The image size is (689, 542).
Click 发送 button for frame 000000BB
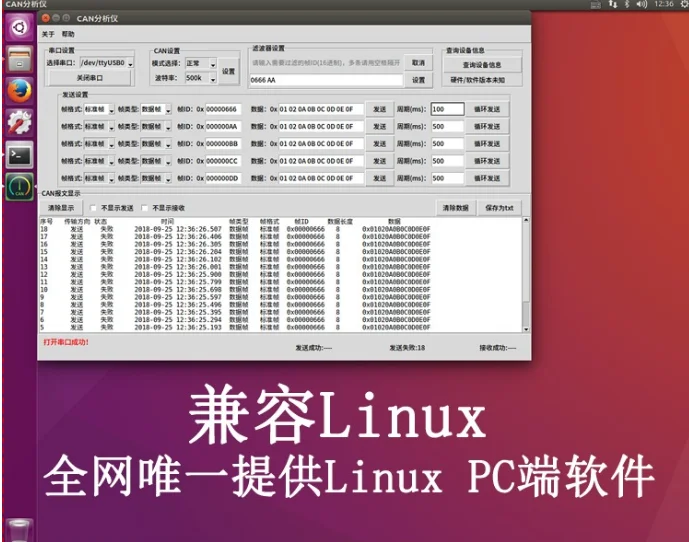[x=380, y=144]
